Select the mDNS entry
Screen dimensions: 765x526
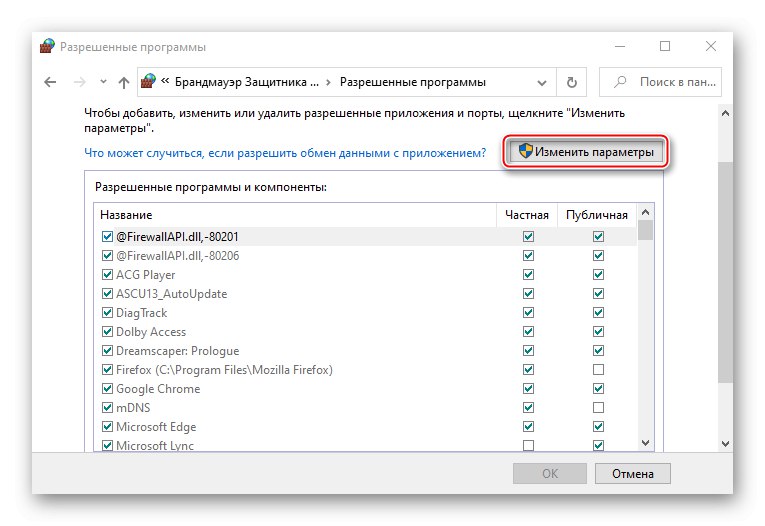coord(133,408)
